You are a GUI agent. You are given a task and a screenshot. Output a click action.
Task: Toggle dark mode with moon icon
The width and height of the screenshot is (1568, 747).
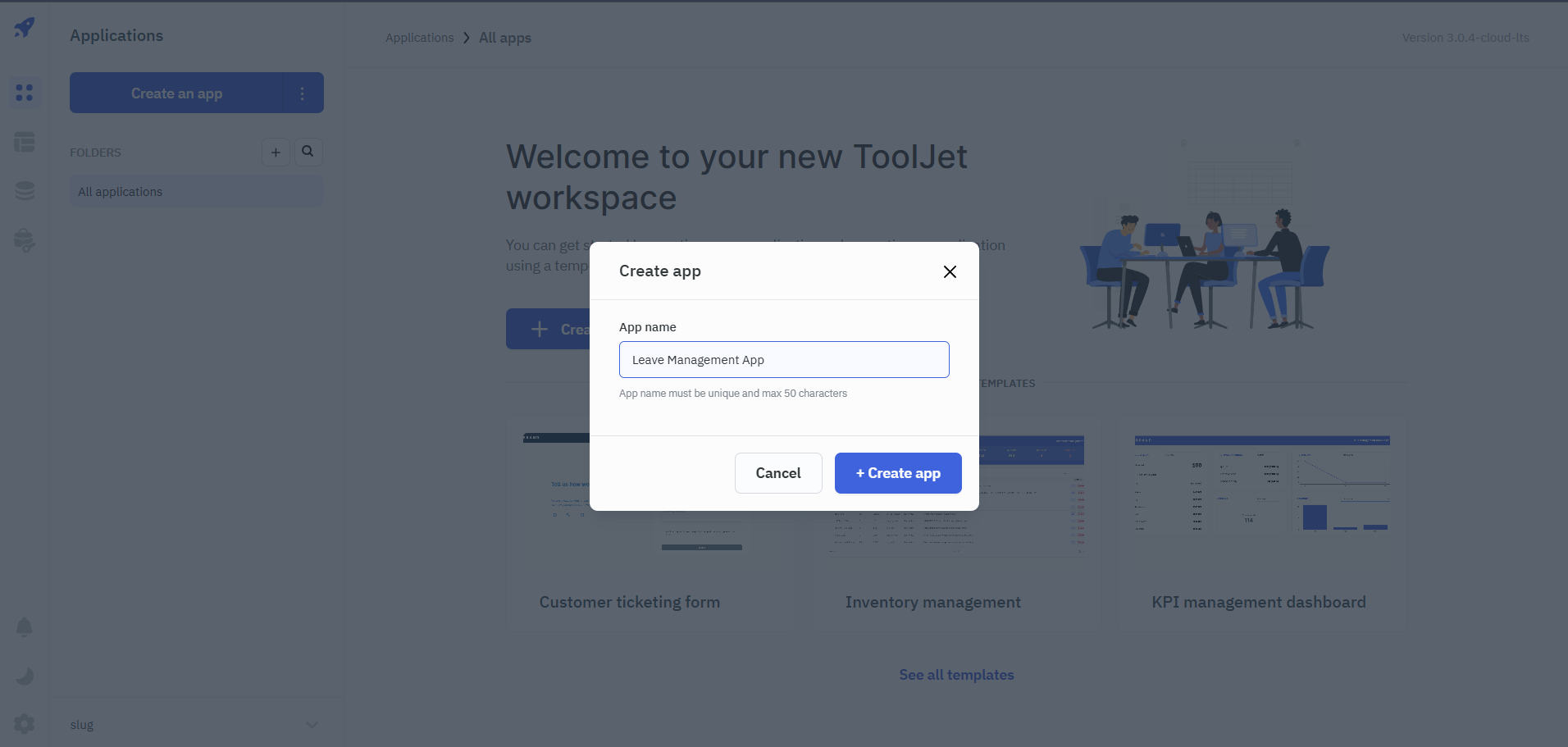[25, 676]
